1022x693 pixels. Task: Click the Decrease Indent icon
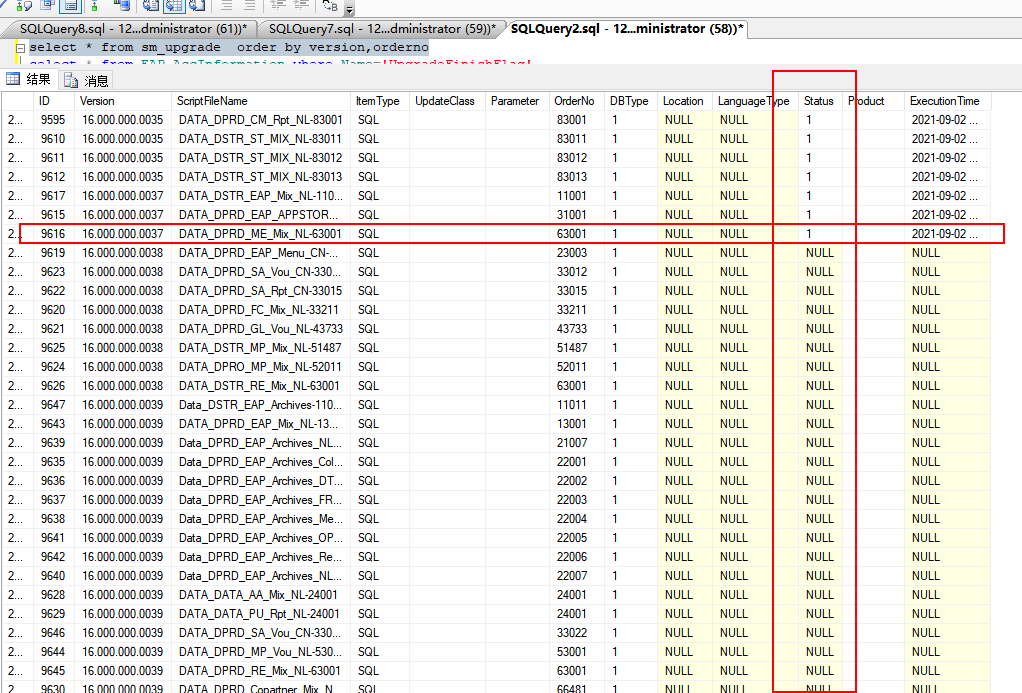[278, 5]
